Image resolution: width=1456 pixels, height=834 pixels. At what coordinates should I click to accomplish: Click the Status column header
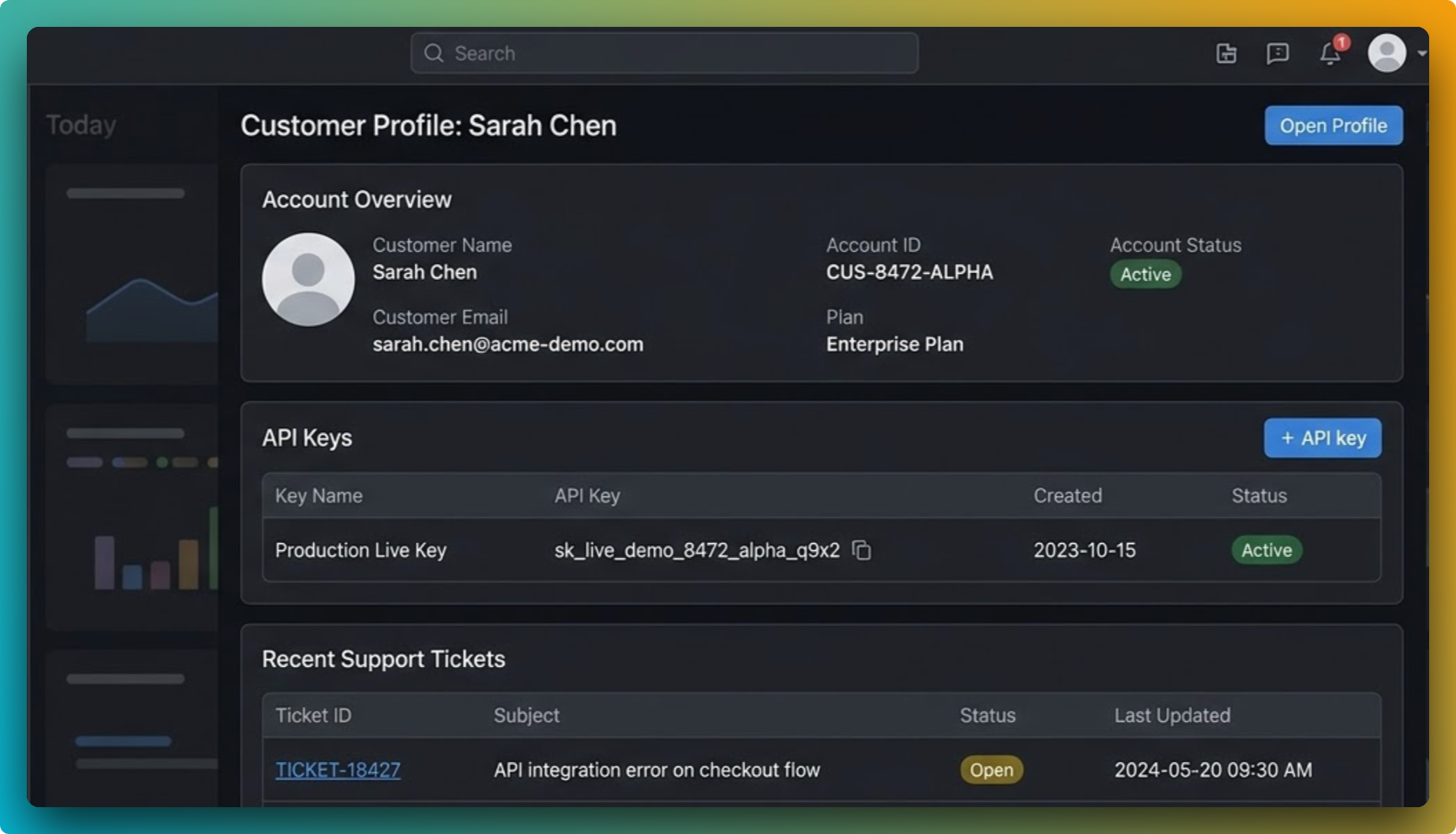[x=1258, y=496]
